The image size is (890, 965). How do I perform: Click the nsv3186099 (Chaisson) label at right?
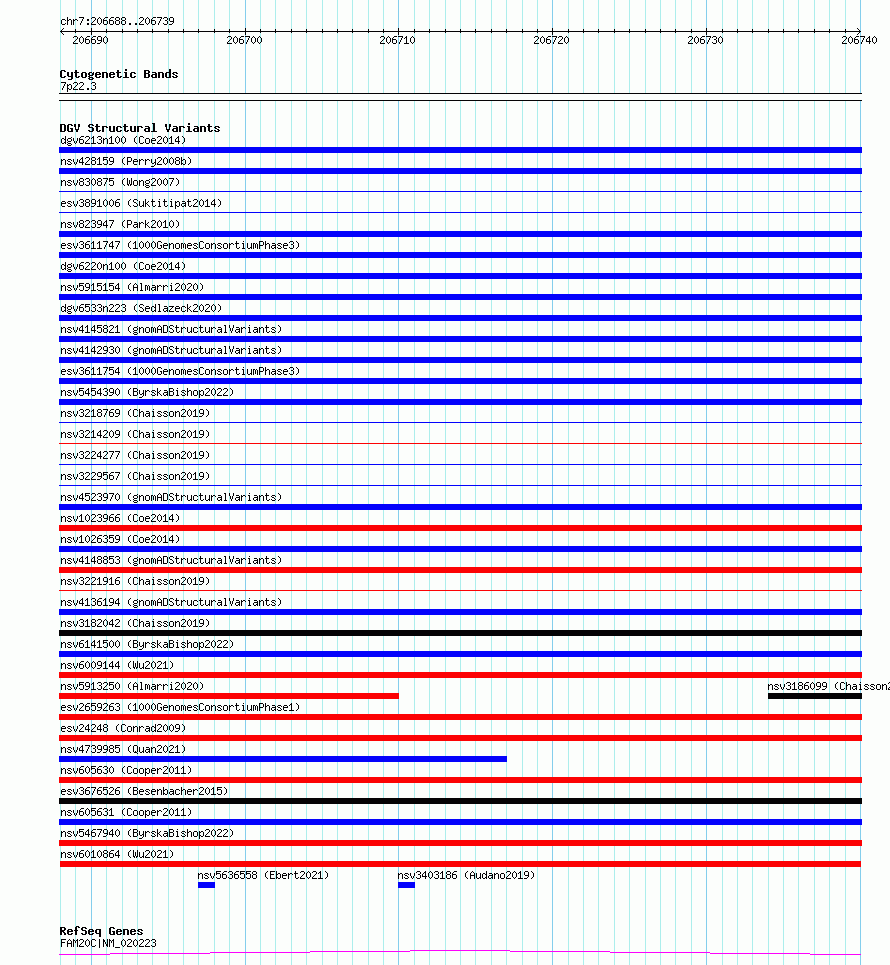pyautogui.click(x=828, y=686)
